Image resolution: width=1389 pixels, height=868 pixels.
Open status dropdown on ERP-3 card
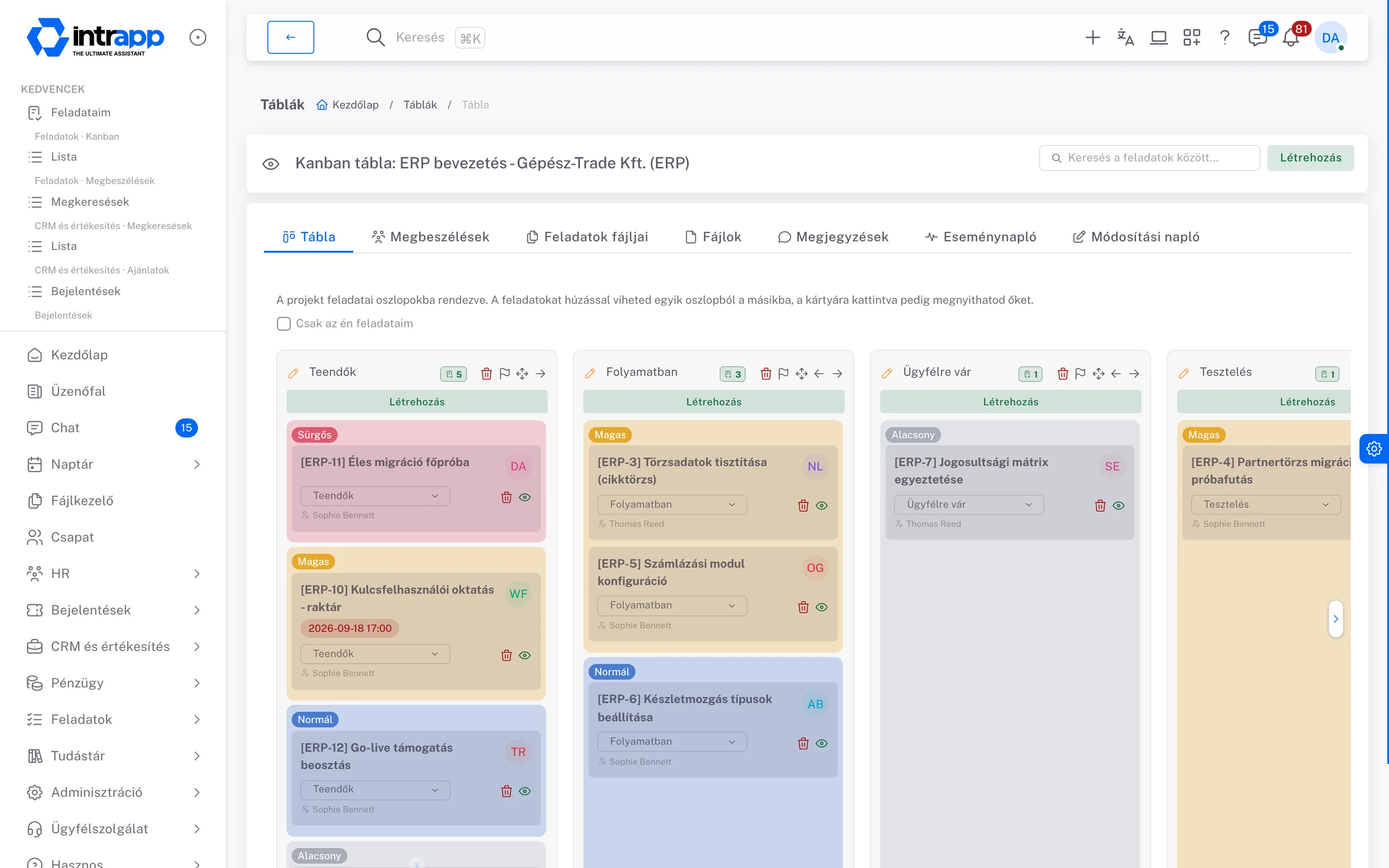[672, 505]
